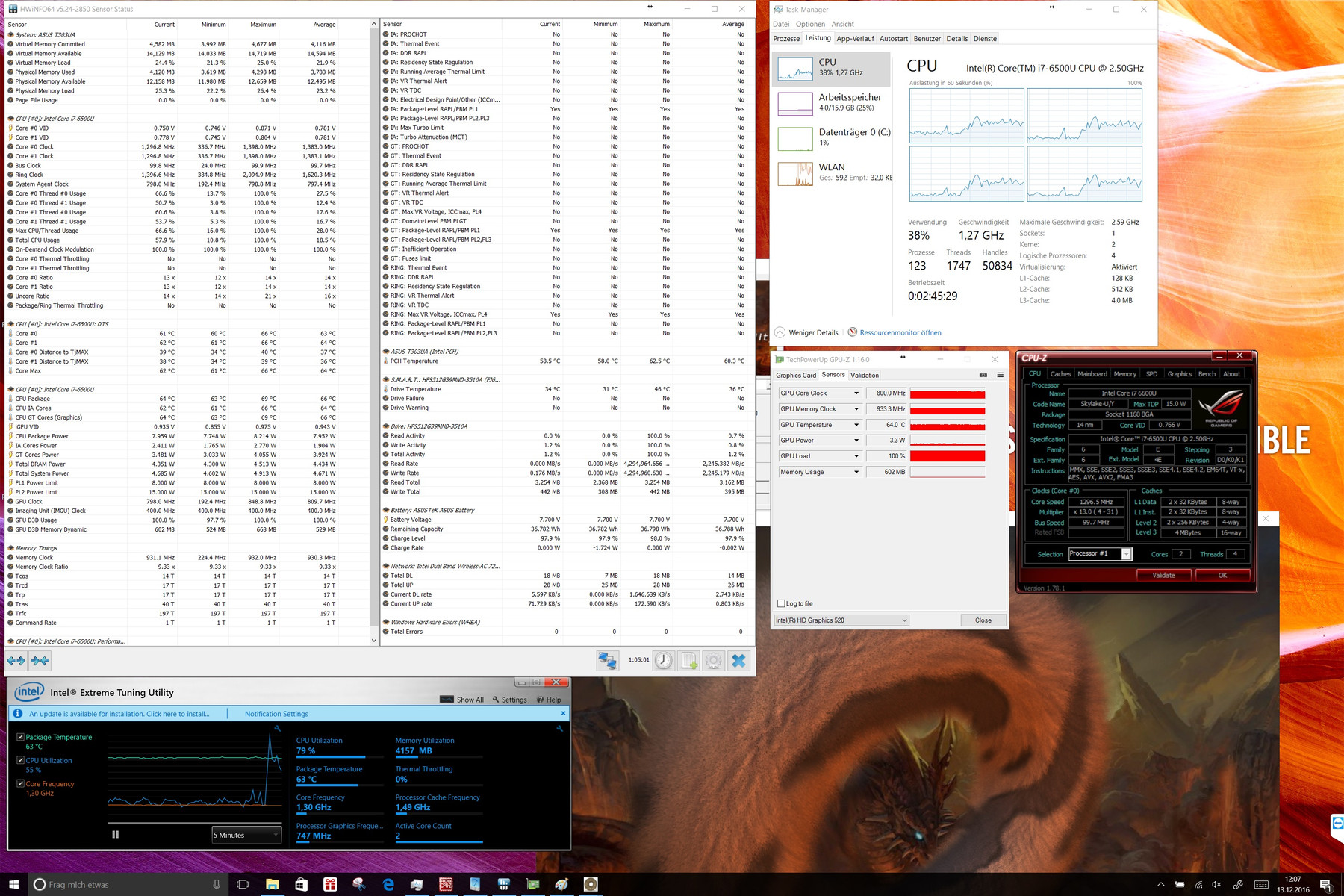The image size is (1344, 896).
Task: Click the wrench icon at right of XTU monitor panel
Action: tap(559, 729)
